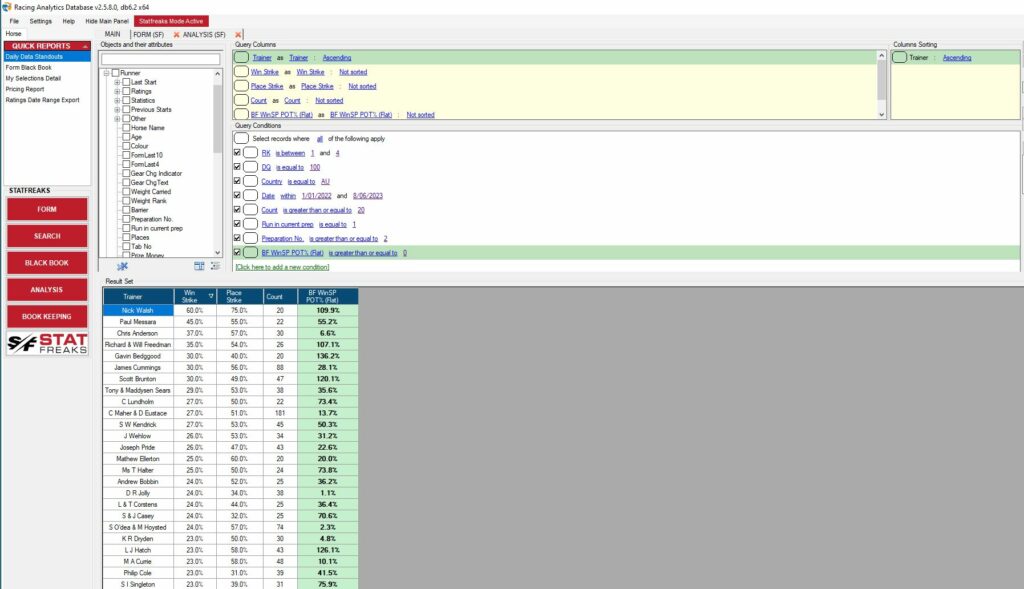Screen dimensions: 1024x589
Task: Click attributes tree scrollbar down arrow
Action: 217,253
